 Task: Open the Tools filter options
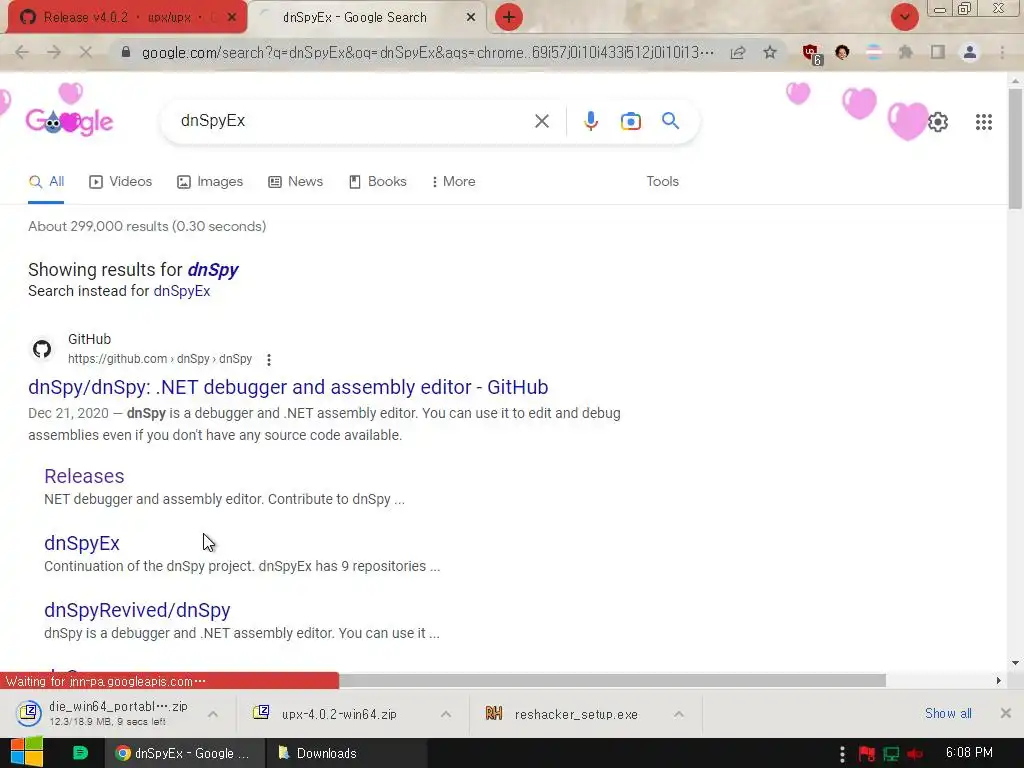point(662,182)
